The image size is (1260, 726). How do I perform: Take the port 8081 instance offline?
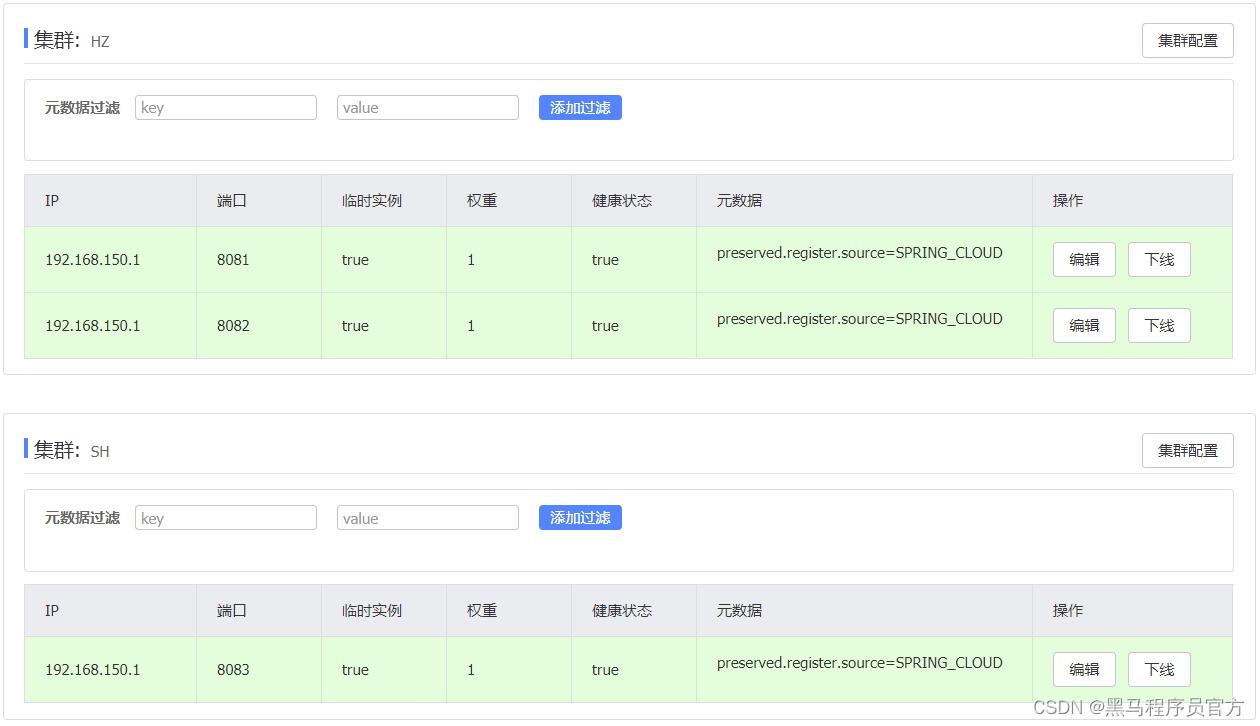tap(1159, 260)
